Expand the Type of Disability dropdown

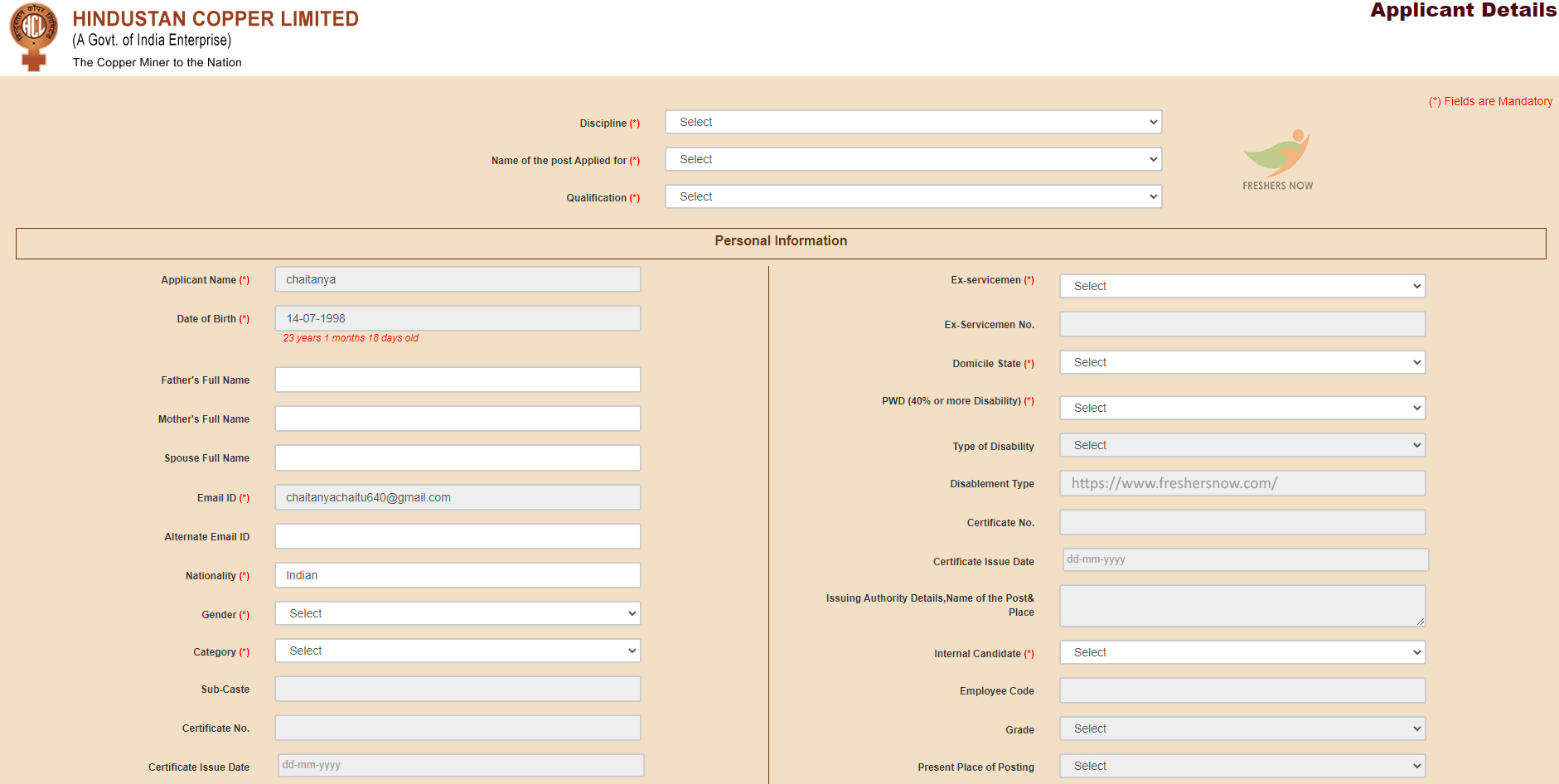[x=1242, y=445]
